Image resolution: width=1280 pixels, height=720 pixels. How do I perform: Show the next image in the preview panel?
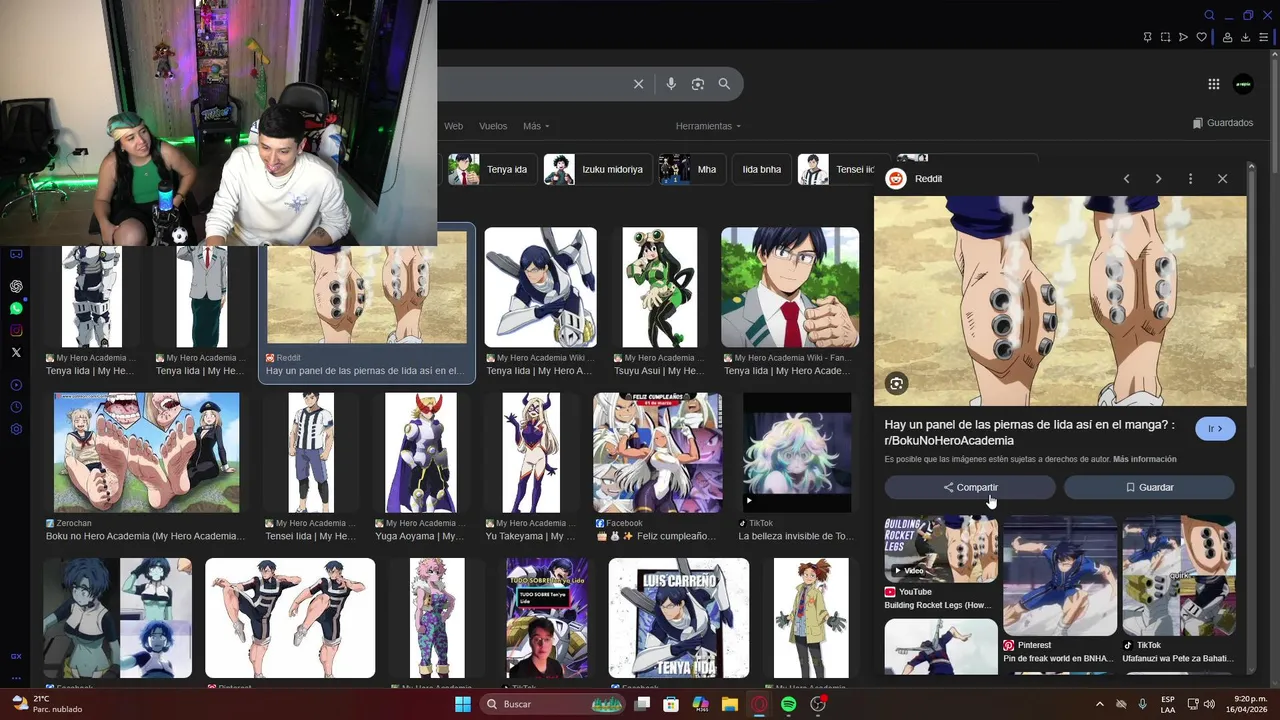coord(1158,179)
